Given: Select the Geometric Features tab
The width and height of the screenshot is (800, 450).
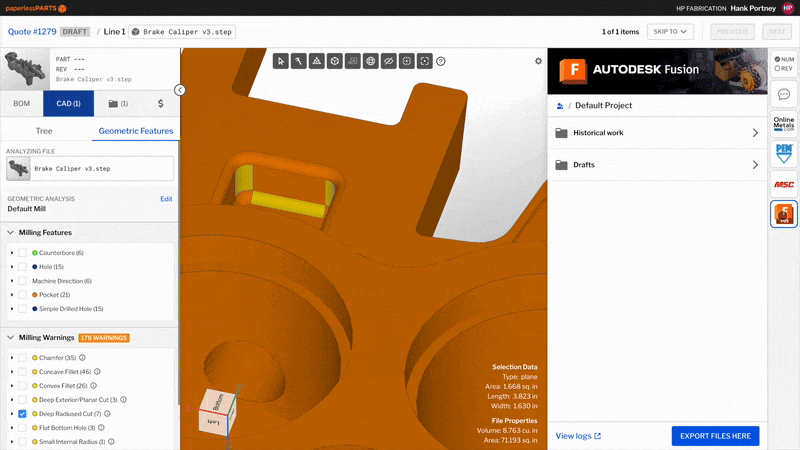Looking at the screenshot, I should (x=136, y=131).
